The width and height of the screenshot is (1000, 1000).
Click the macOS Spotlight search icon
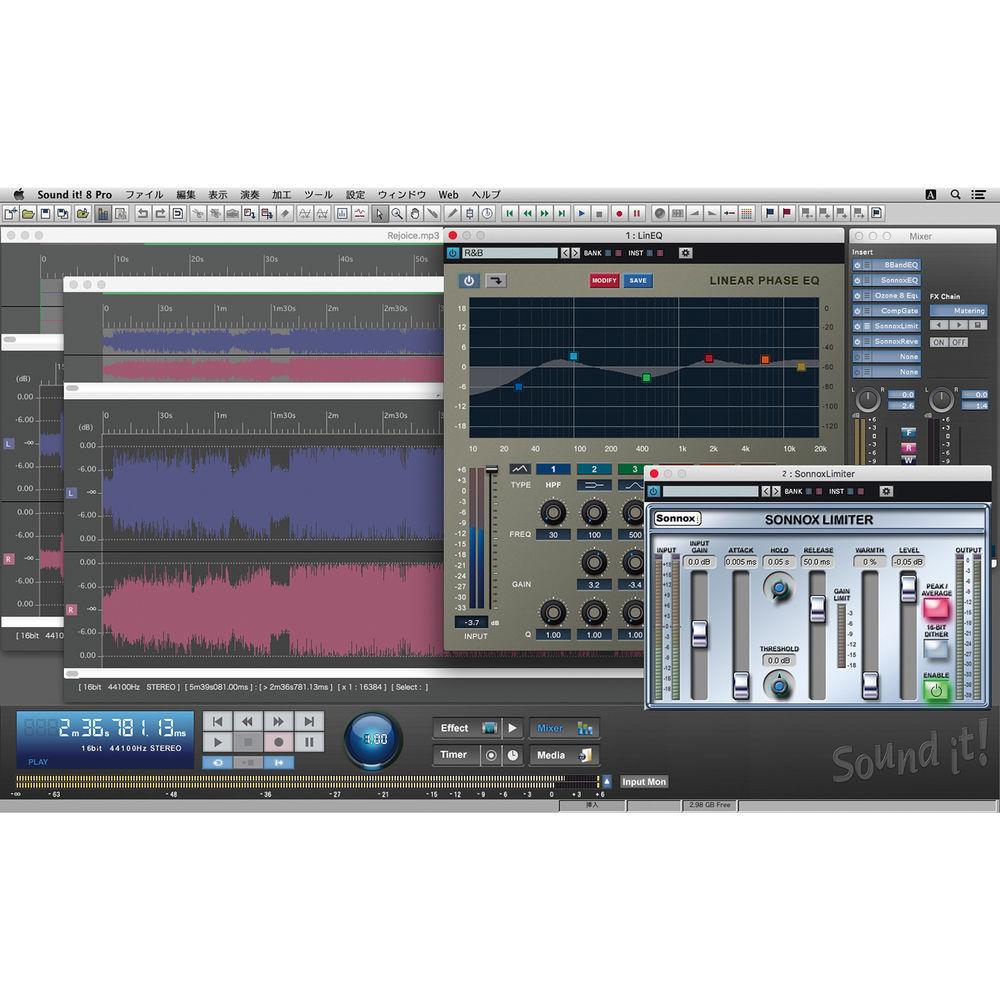(x=955, y=194)
